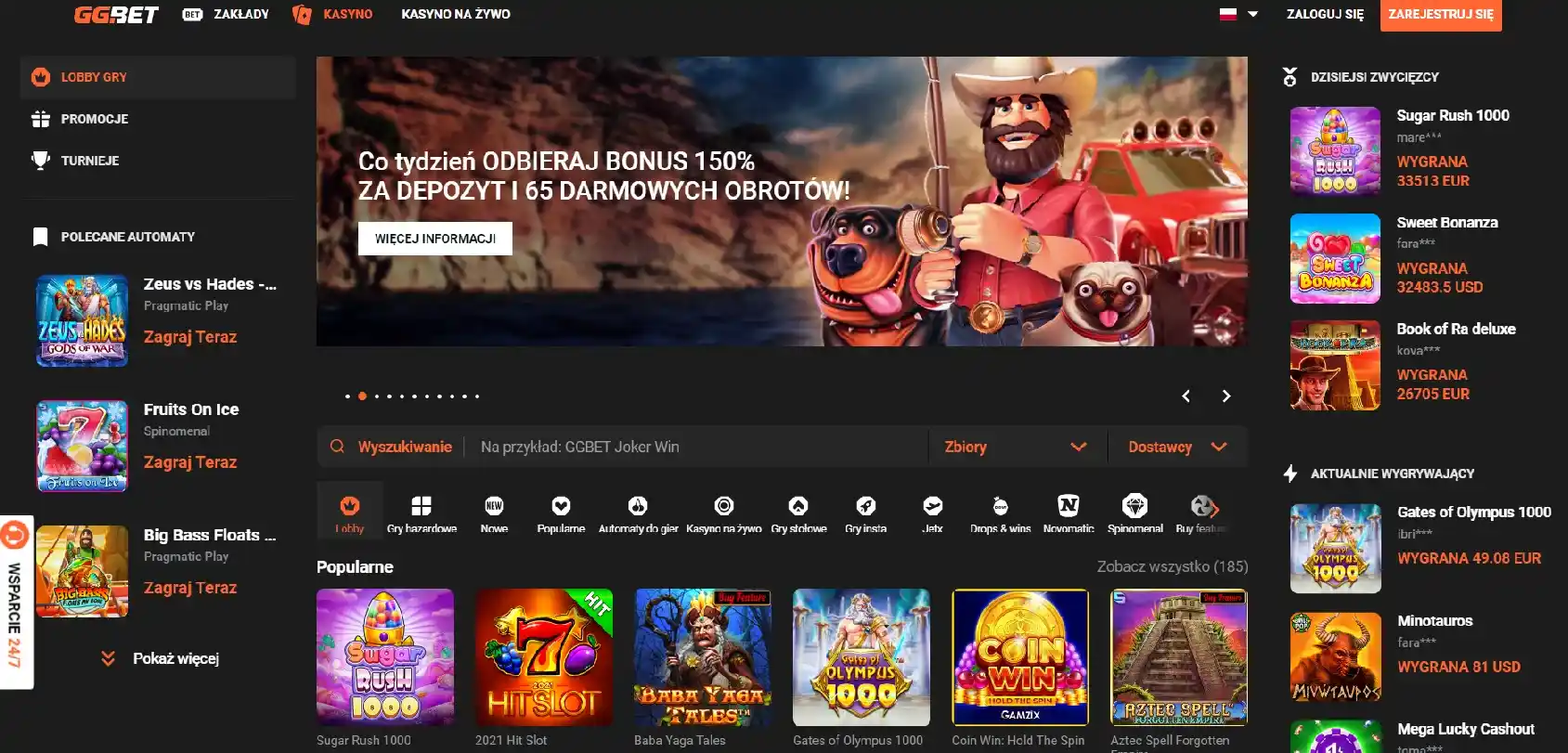Open the Promocje menu item
Screen dimensions: 1568x753
(x=94, y=119)
